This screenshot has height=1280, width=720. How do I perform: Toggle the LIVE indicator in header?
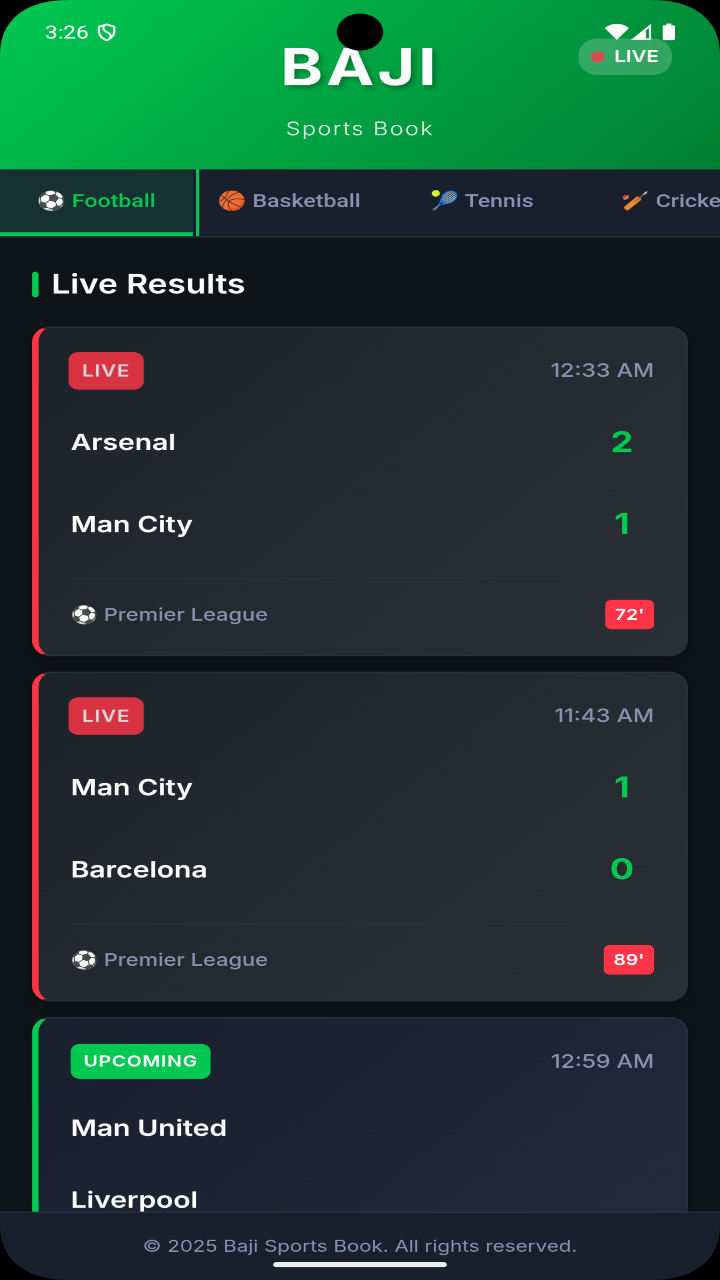click(x=625, y=57)
